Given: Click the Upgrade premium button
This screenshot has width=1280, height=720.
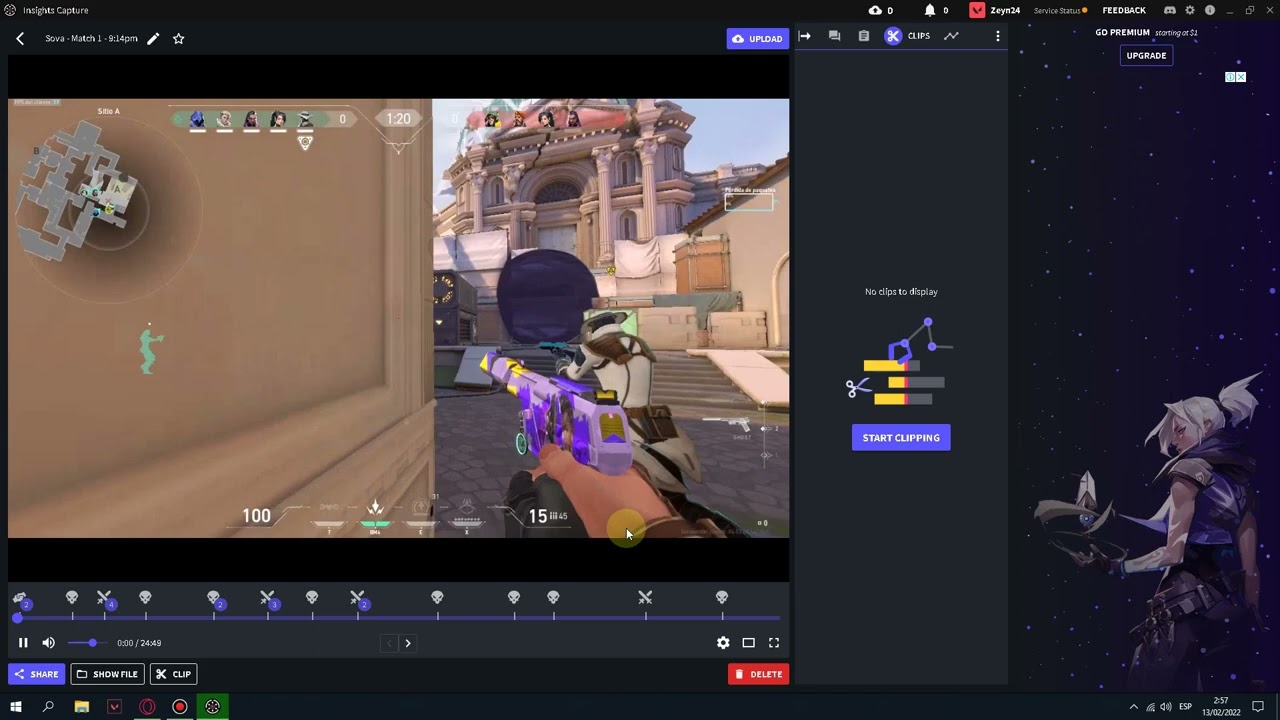Looking at the screenshot, I should (1146, 55).
